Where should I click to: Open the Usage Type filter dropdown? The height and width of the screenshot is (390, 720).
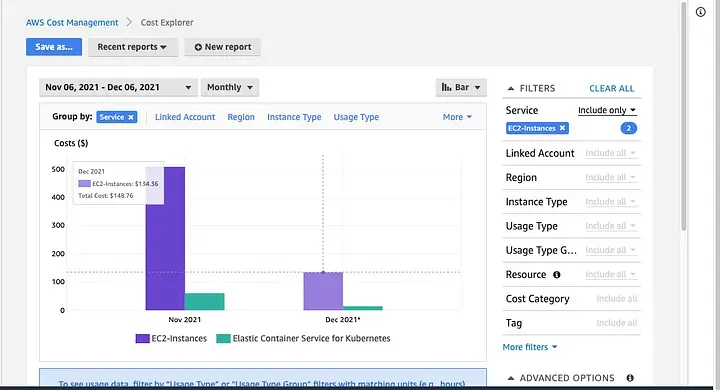610,226
